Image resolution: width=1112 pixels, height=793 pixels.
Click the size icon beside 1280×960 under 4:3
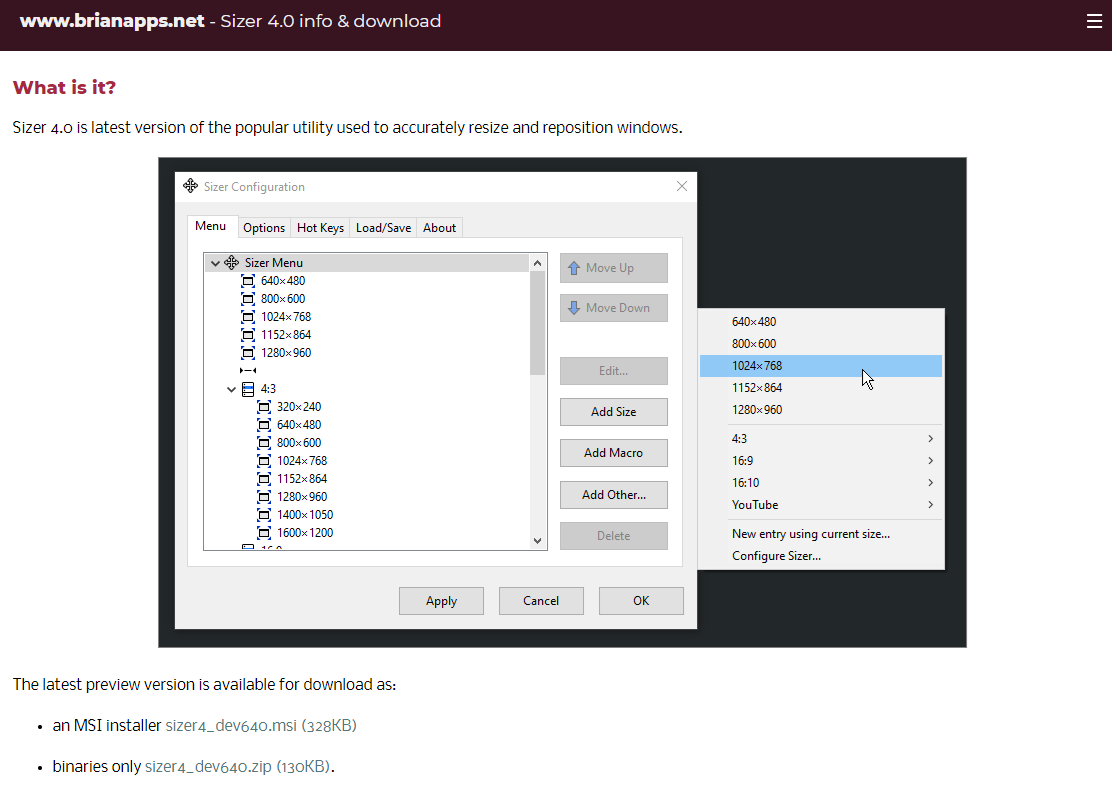(264, 497)
